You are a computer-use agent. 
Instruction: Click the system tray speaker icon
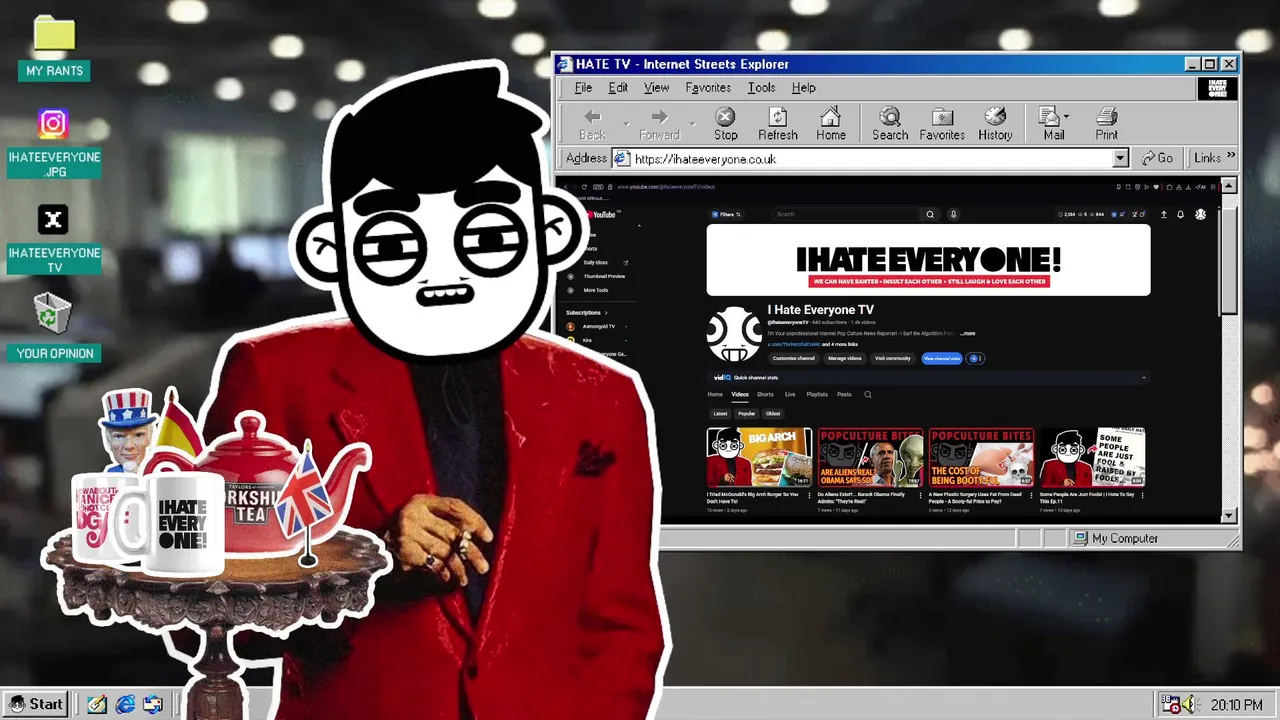pos(1190,705)
